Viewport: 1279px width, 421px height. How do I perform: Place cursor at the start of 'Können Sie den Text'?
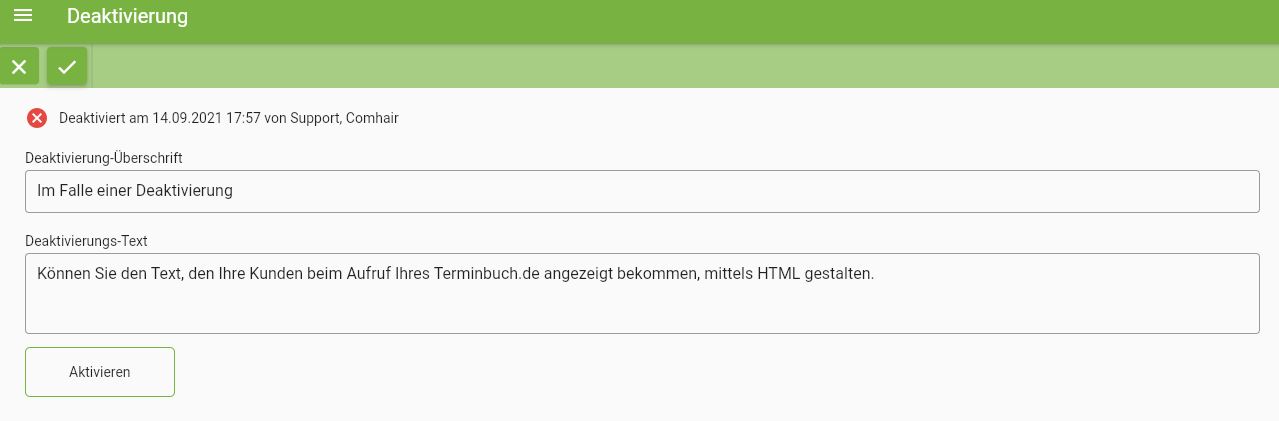pos(38,273)
